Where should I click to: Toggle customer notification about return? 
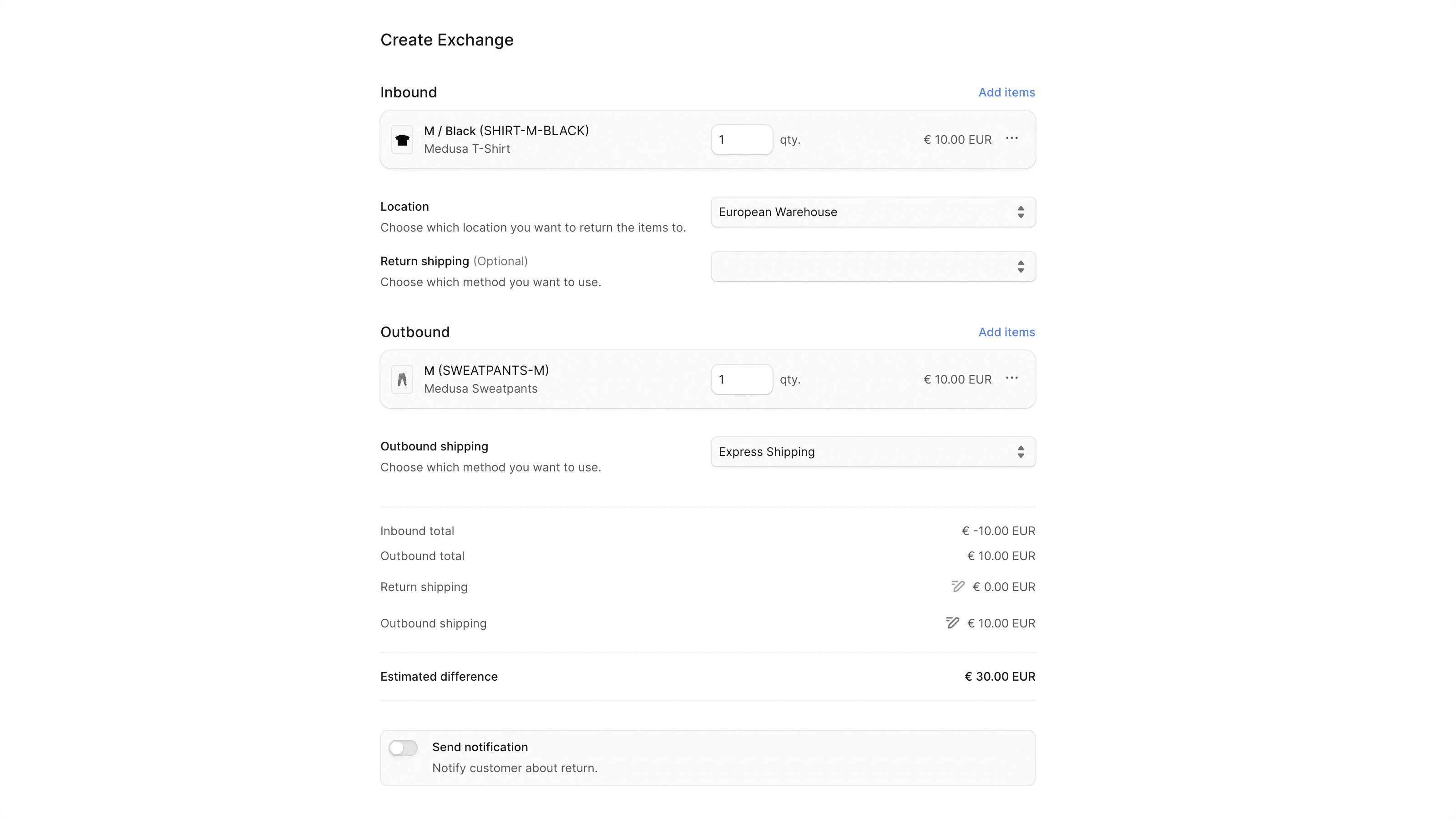(x=402, y=747)
